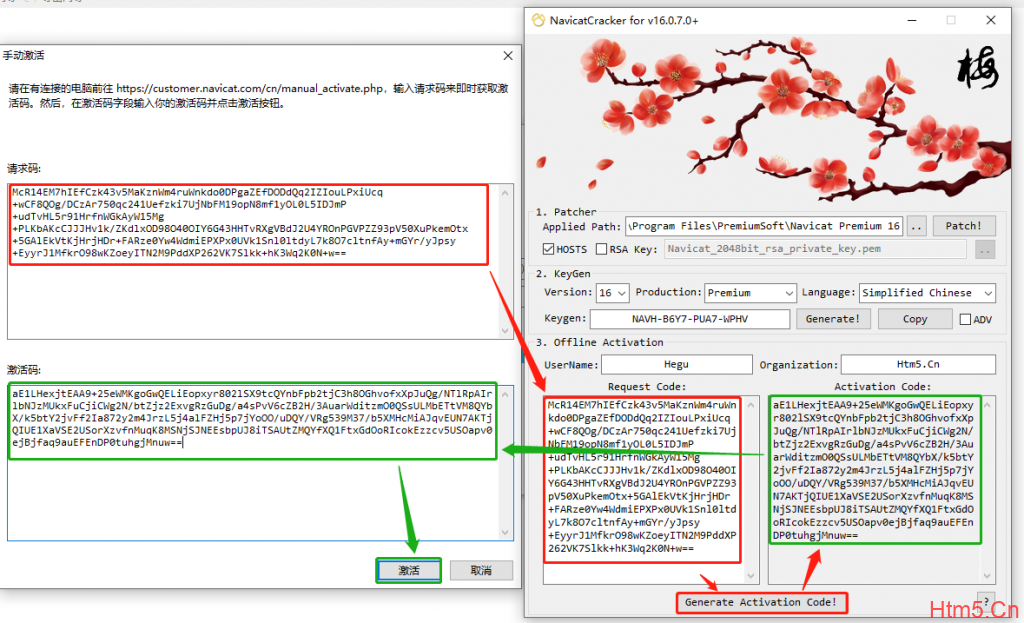Click the '2. KeyGen' section label
Viewport: 1024px width, 623px height.
[x=563, y=274]
